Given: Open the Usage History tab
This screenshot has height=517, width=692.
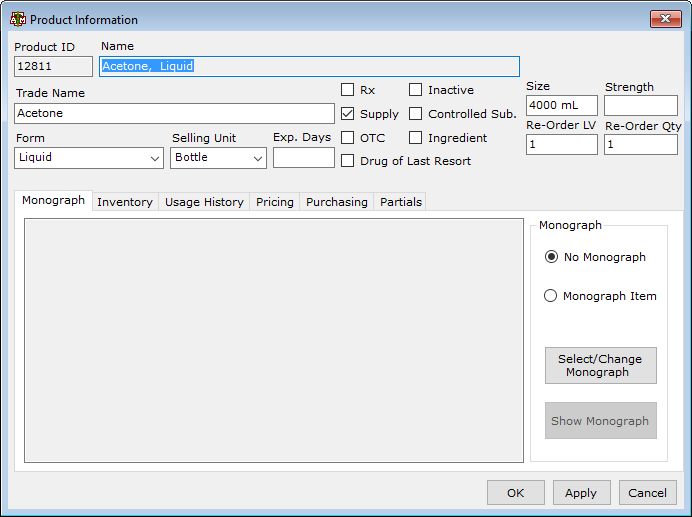Looking at the screenshot, I should tap(204, 202).
